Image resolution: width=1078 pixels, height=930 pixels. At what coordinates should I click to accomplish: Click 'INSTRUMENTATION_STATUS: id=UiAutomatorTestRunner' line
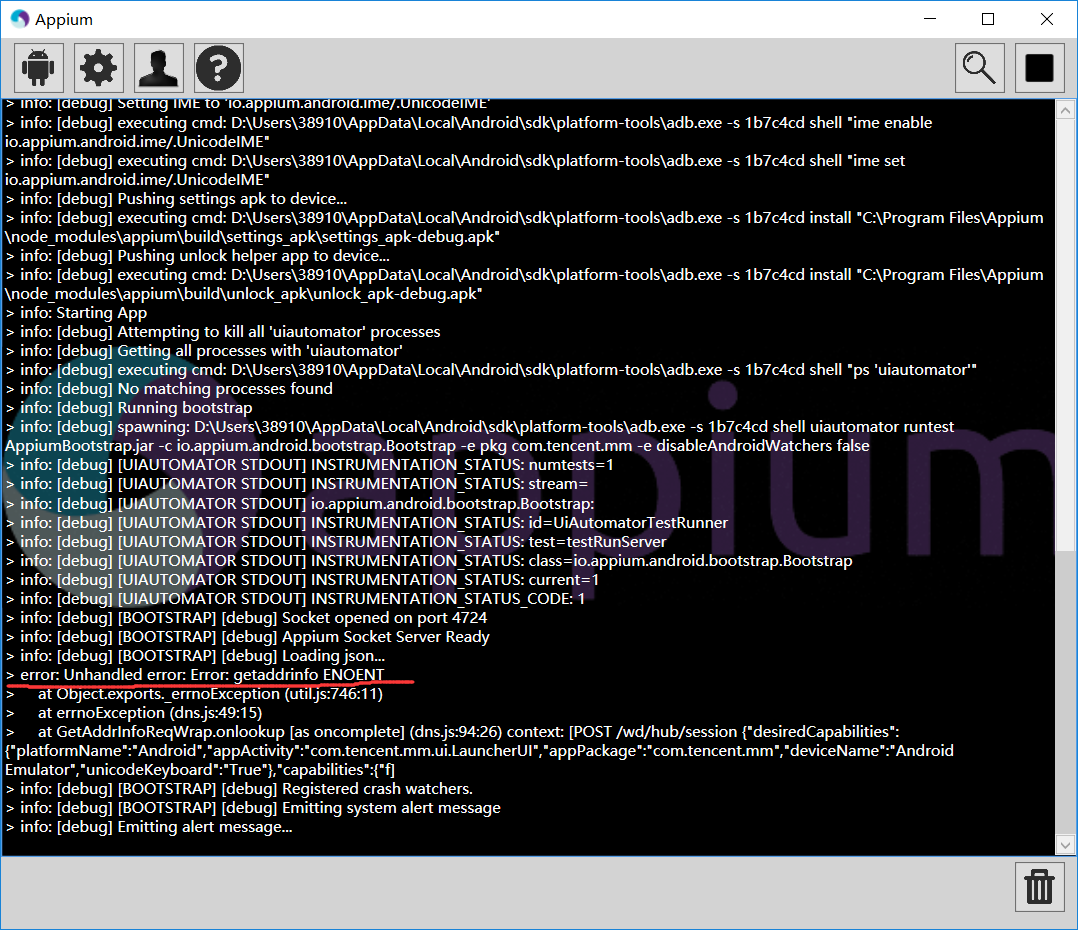click(366, 523)
